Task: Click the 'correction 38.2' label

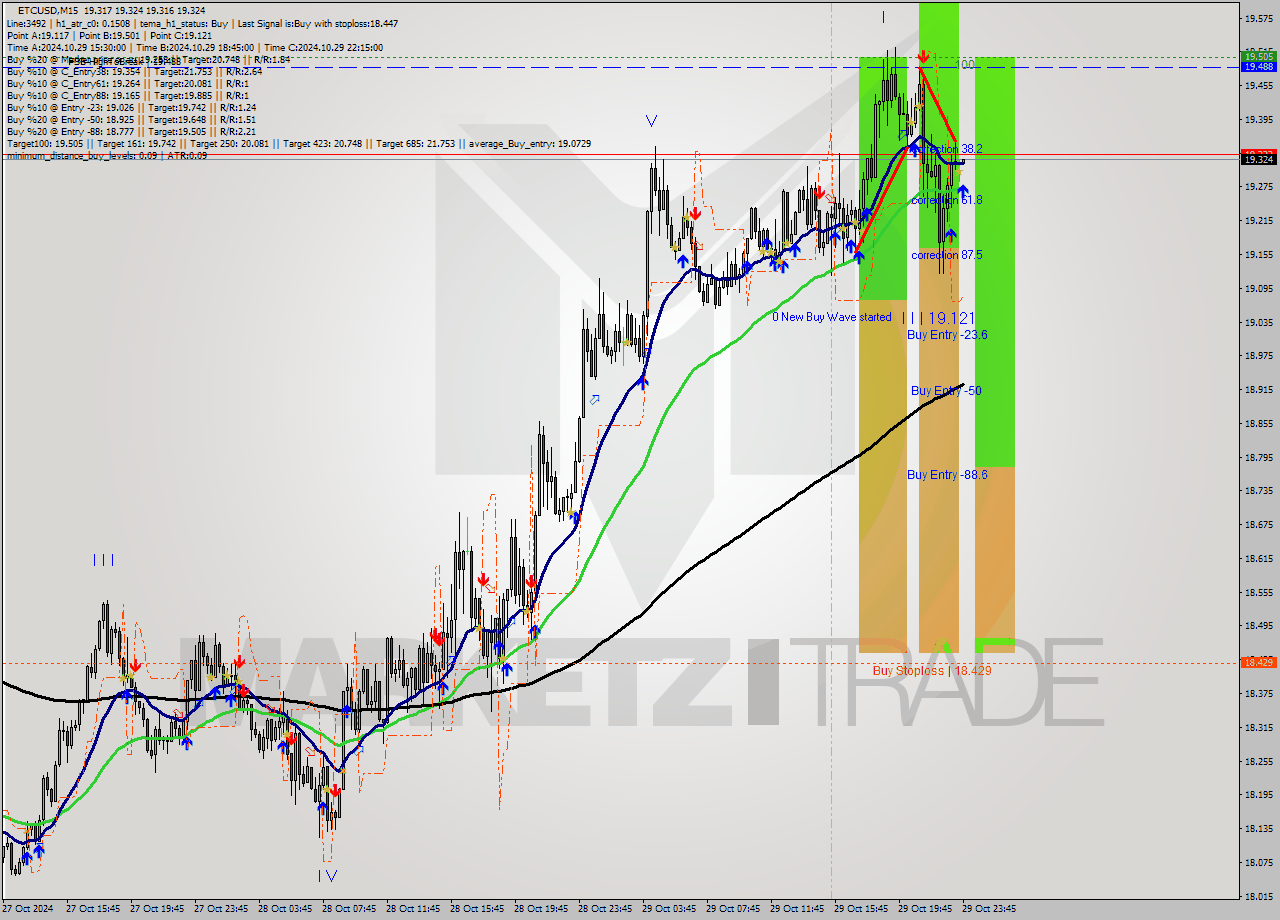Action: coord(947,149)
